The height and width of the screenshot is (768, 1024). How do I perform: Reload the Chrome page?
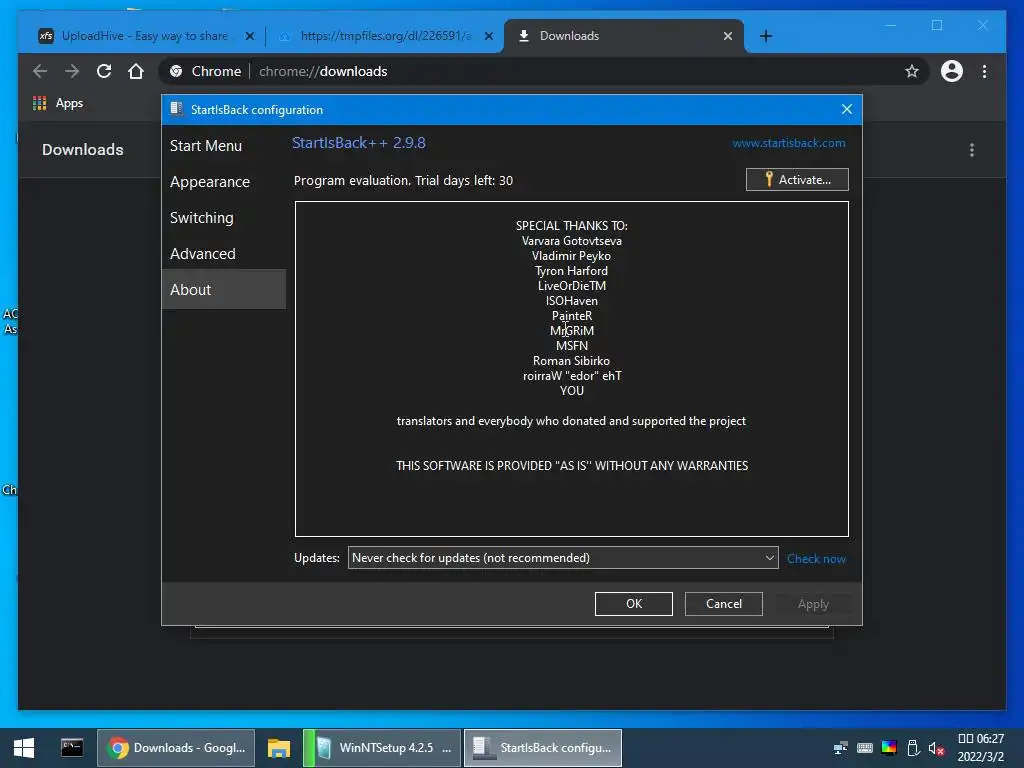[104, 71]
